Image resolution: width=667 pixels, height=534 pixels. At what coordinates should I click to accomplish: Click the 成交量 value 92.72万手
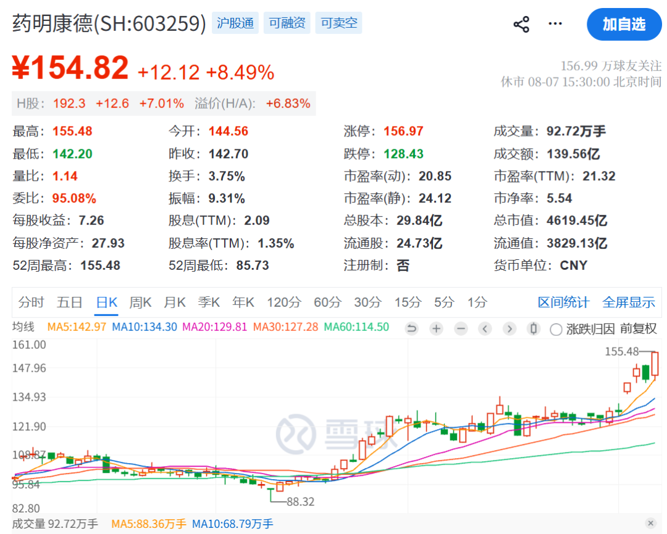pyautogui.click(x=576, y=131)
